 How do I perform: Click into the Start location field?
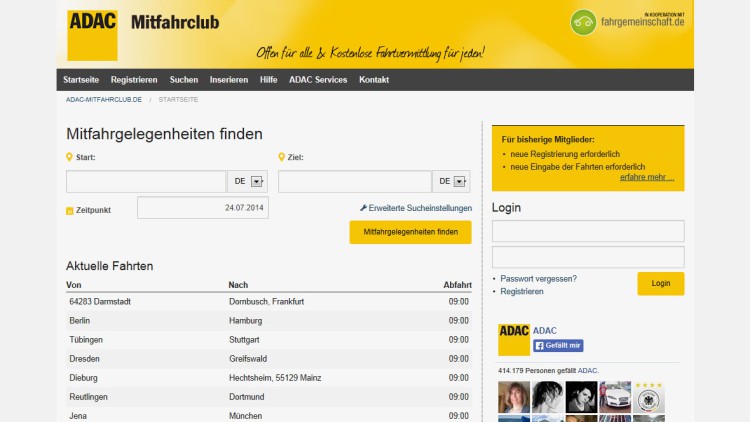coord(146,181)
